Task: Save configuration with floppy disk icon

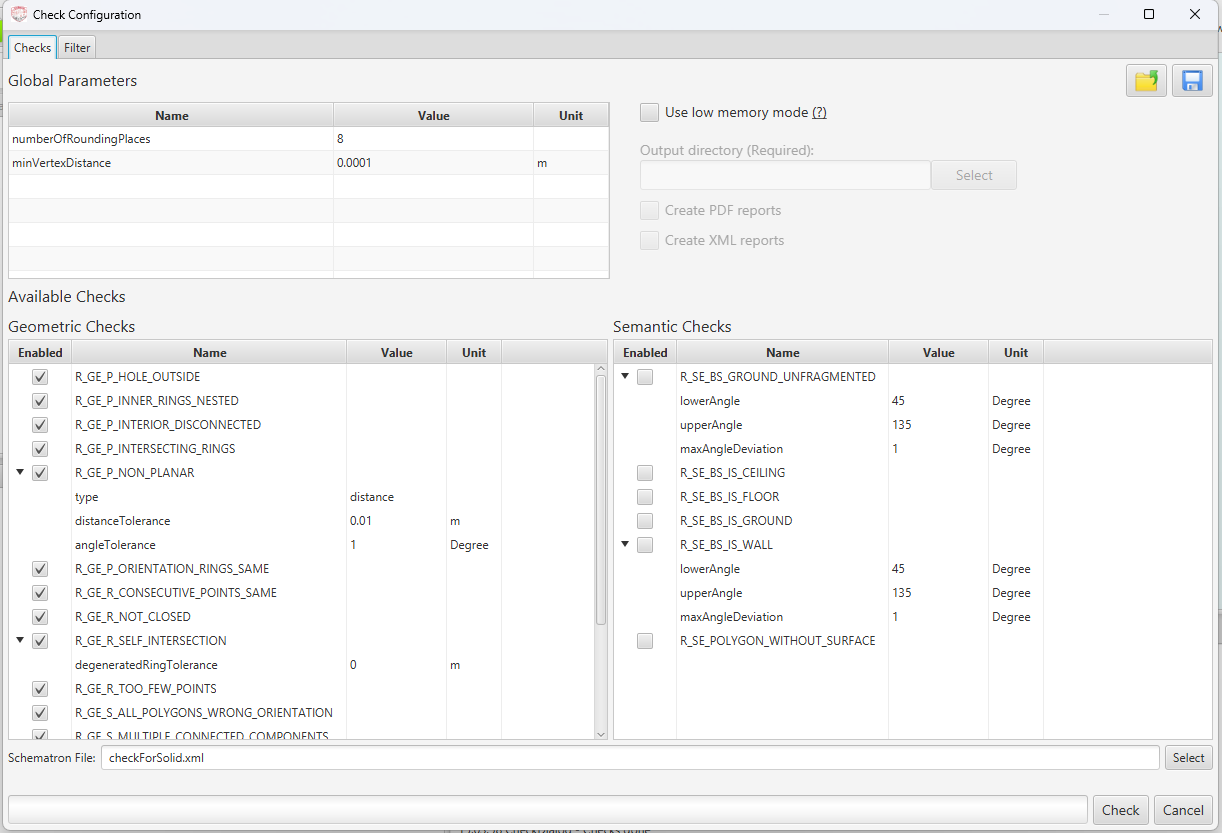Action: (x=1192, y=81)
